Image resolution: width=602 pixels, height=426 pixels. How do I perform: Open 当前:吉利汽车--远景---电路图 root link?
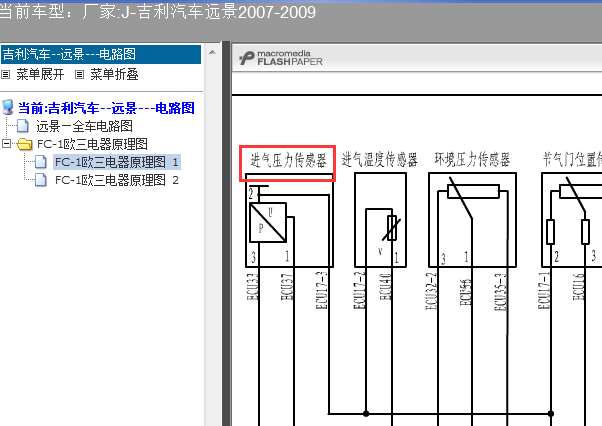click(106, 108)
